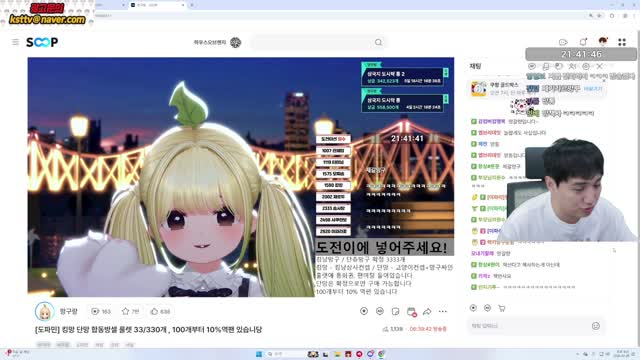
Task: Open the three-dot more options menu
Action: click(x=443, y=311)
